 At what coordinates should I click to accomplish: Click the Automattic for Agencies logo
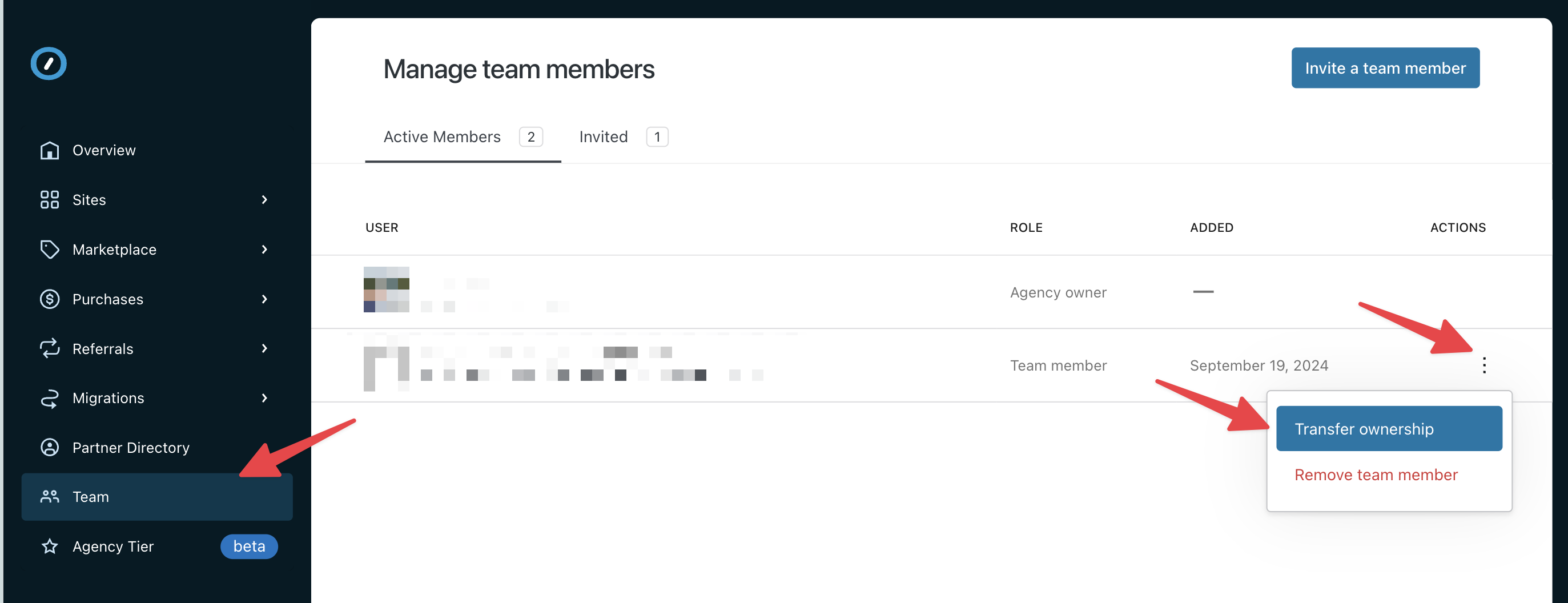pyautogui.click(x=49, y=63)
